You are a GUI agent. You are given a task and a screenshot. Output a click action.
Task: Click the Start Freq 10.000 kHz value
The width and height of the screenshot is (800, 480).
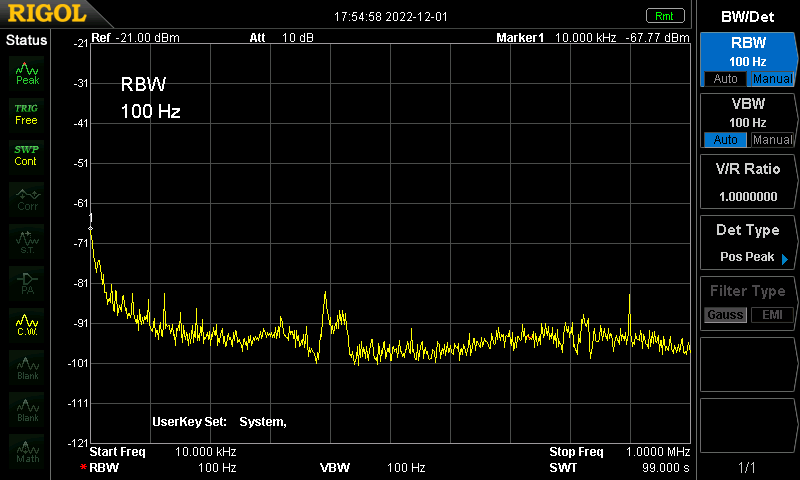click(206, 452)
